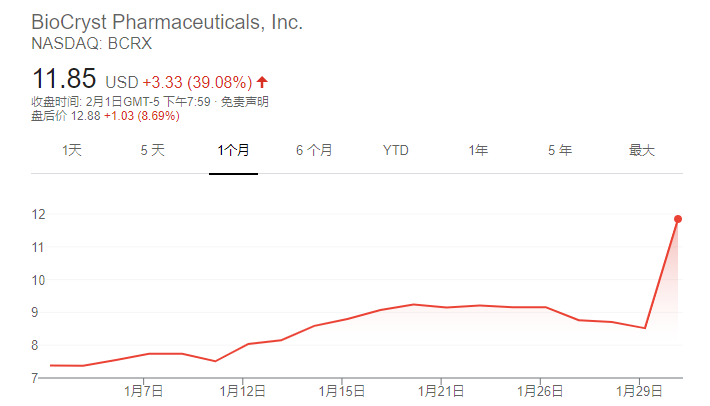Click the NASDAQ: BCRX ticker text
This screenshot has height=406, width=710.
tap(92, 44)
